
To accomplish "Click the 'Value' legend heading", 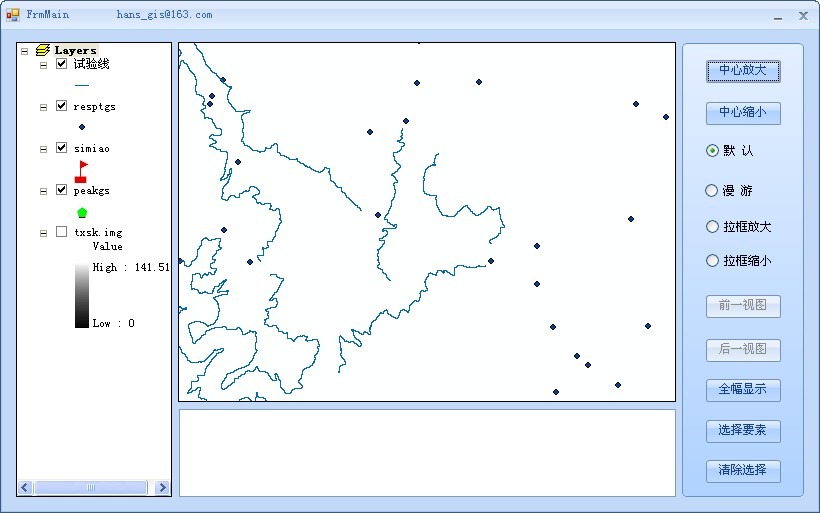I will click(108, 246).
